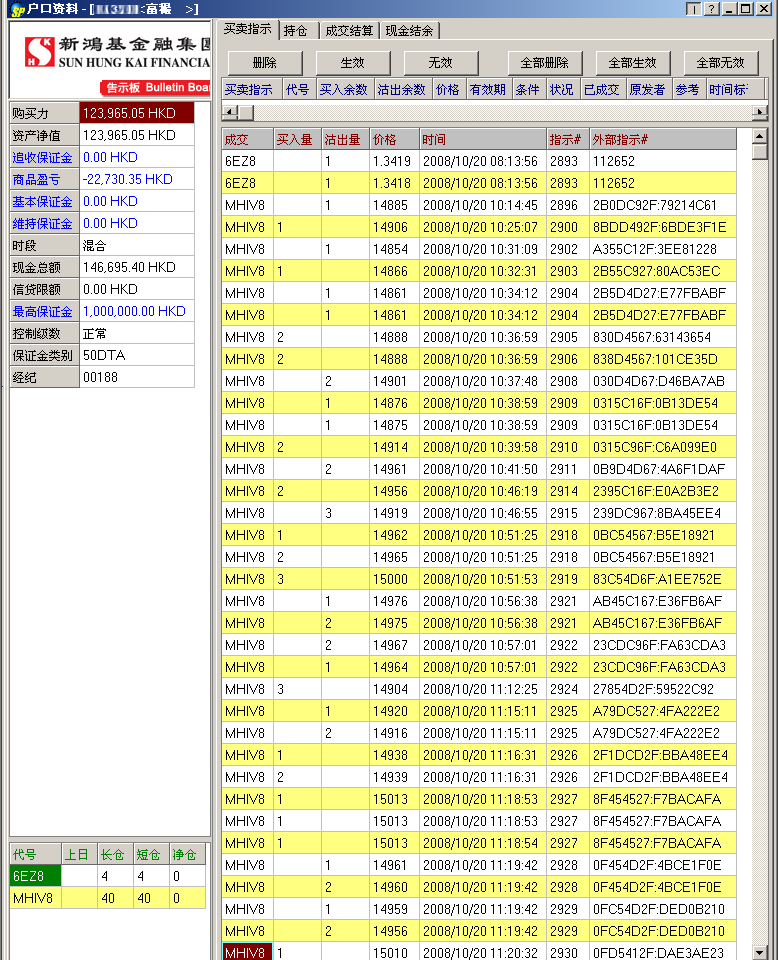Open the 买卖指示 tab
778x960 pixels.
click(x=247, y=29)
